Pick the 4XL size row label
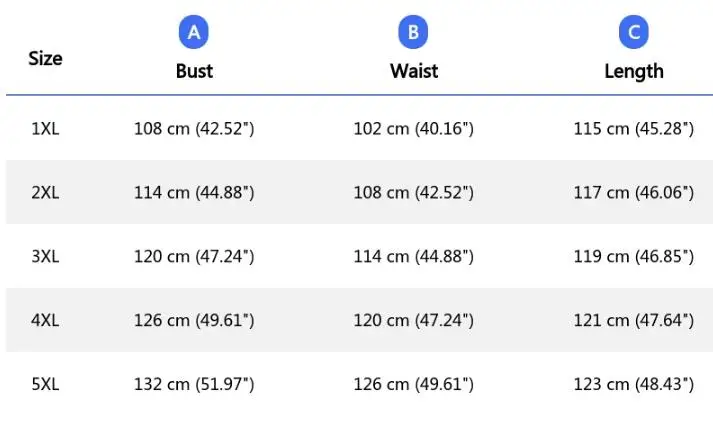Image resolution: width=713 pixels, height=425 pixels. coord(45,321)
